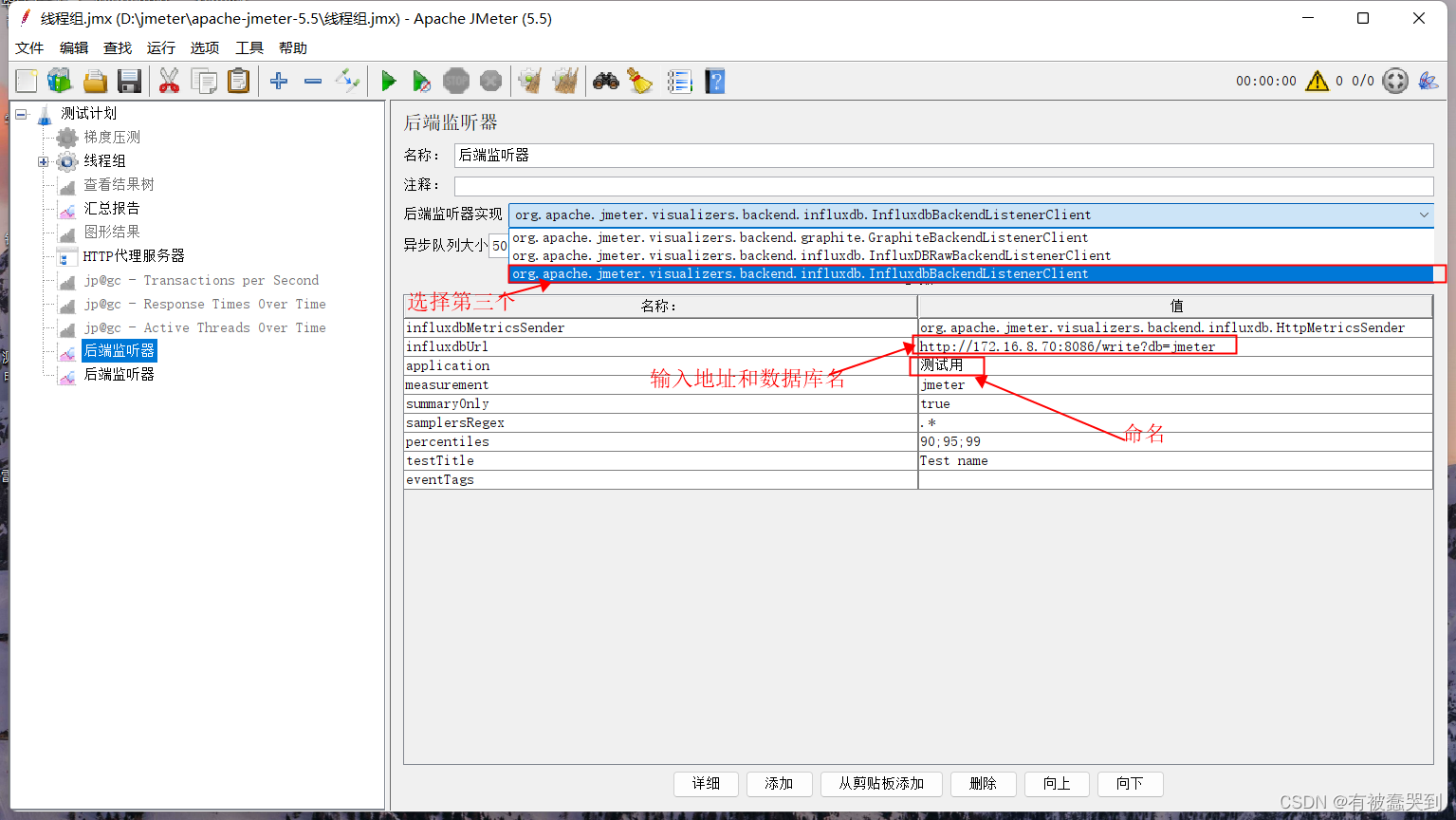Start test with no pauses

click(x=422, y=82)
